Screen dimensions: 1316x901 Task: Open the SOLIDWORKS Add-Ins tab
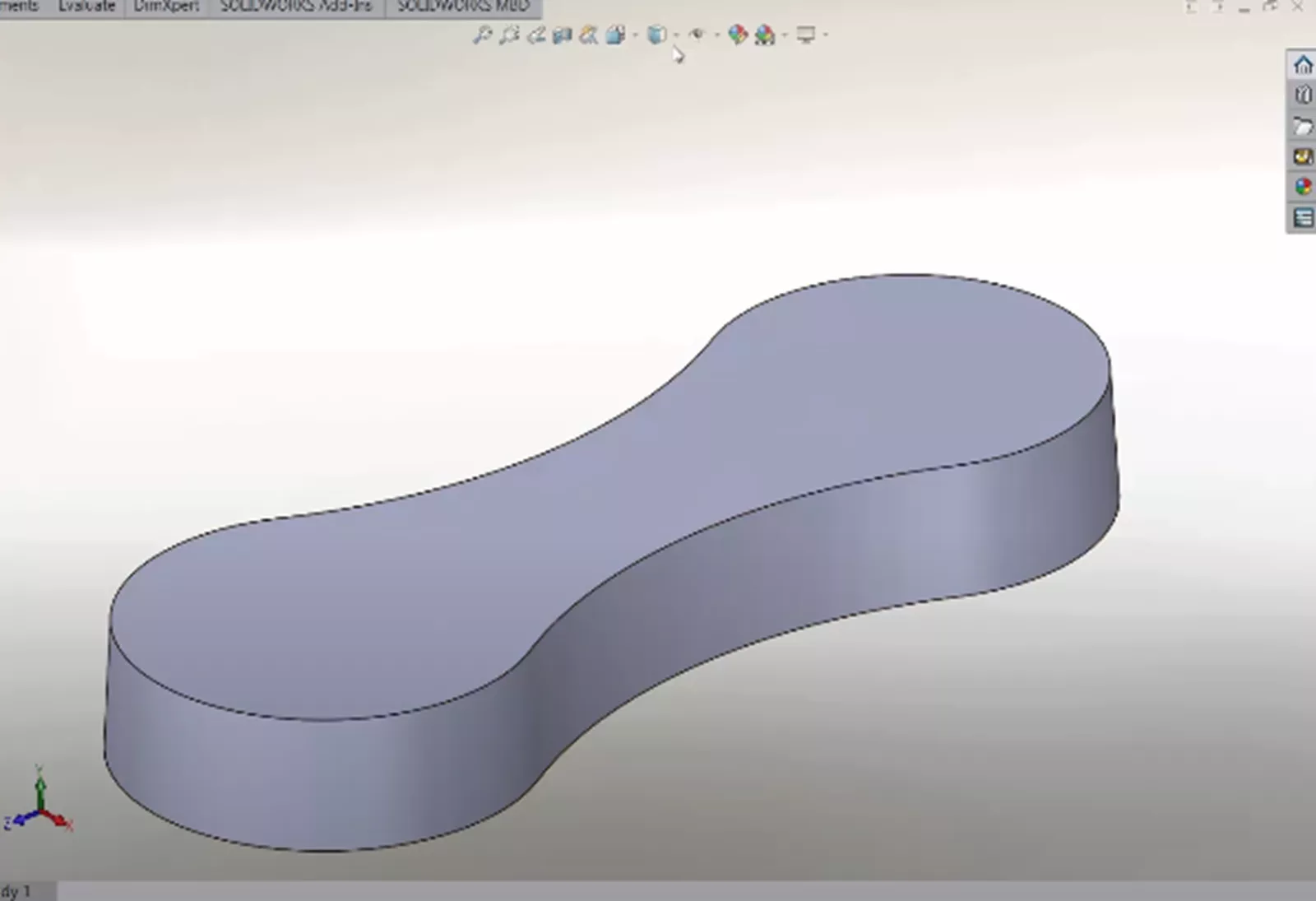(x=296, y=7)
